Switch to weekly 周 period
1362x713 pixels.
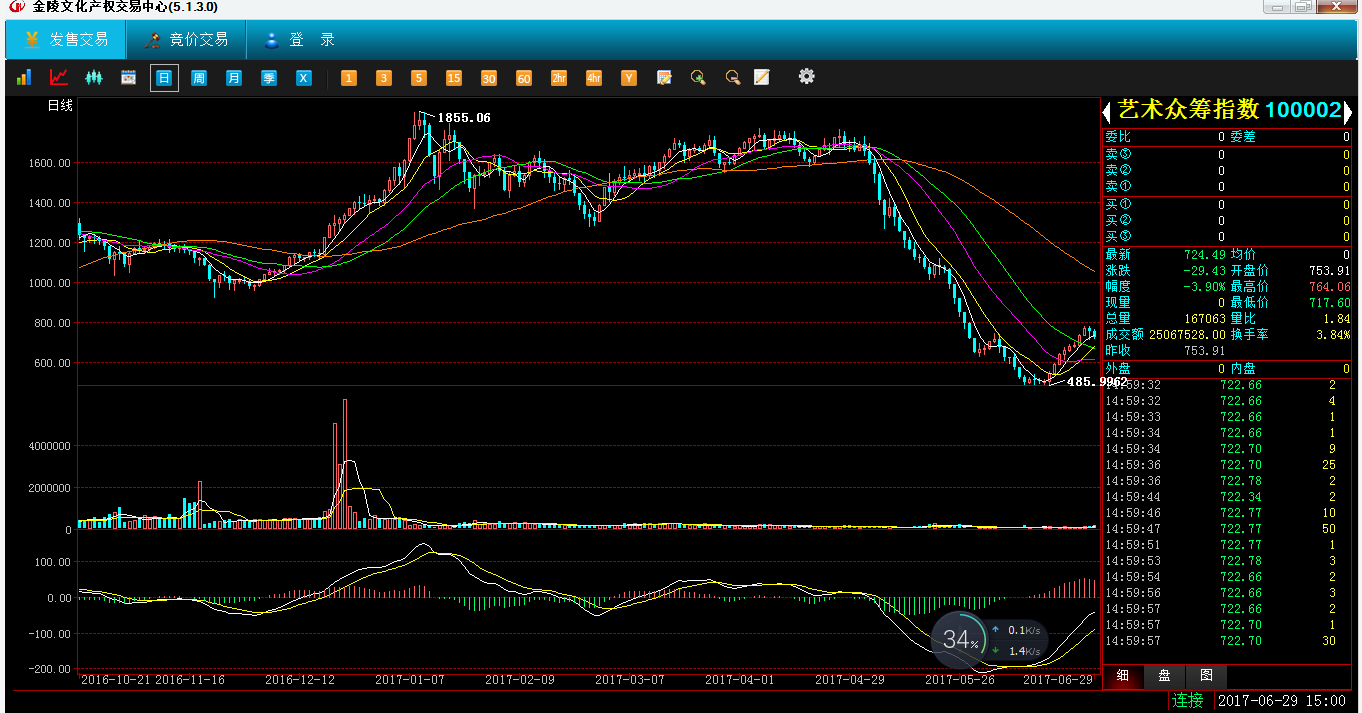(x=199, y=77)
